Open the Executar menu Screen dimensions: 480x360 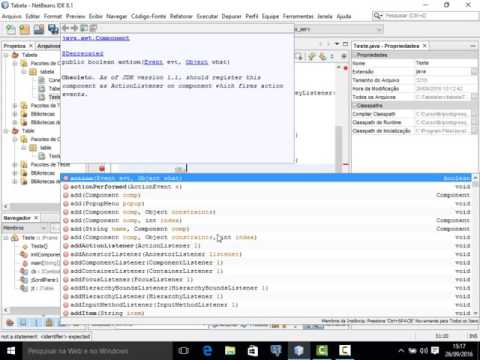(207, 16)
